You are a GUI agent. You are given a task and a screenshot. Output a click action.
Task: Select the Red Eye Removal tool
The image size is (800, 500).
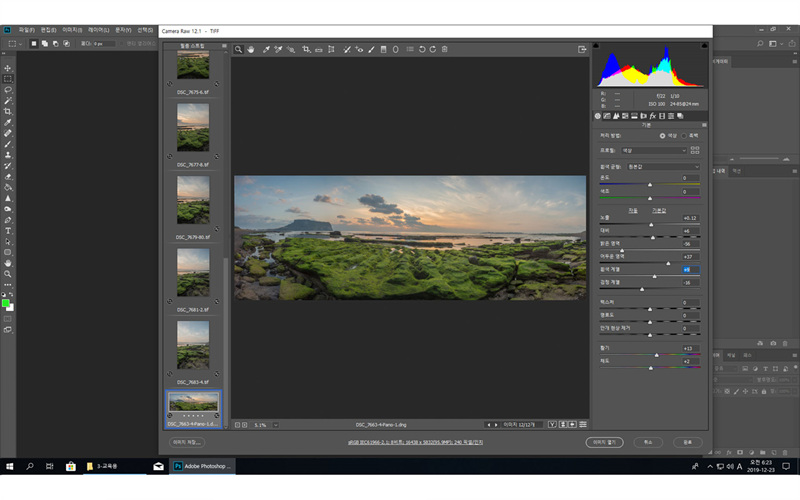coord(359,49)
